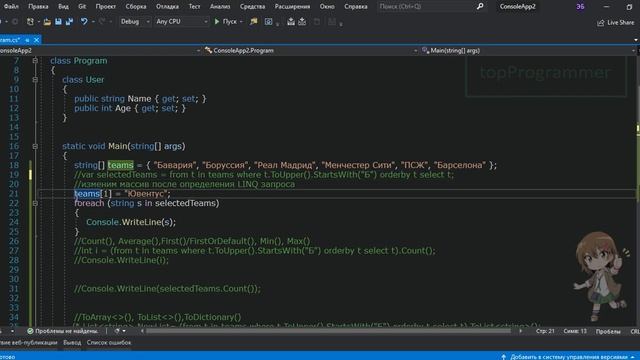
Task: Collapse the Main method code block
Action: tap(35, 146)
